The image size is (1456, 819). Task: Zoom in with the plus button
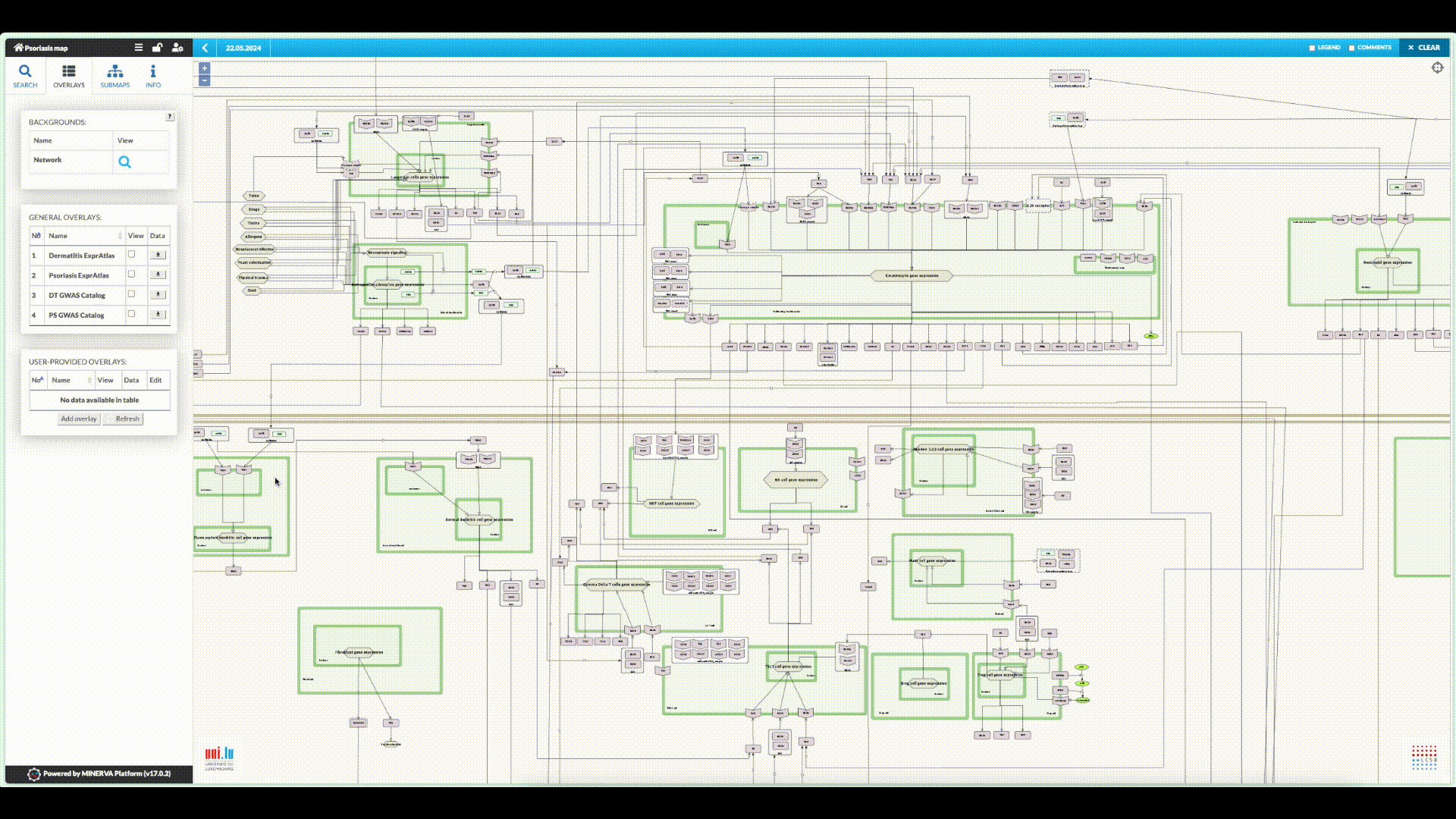click(205, 68)
